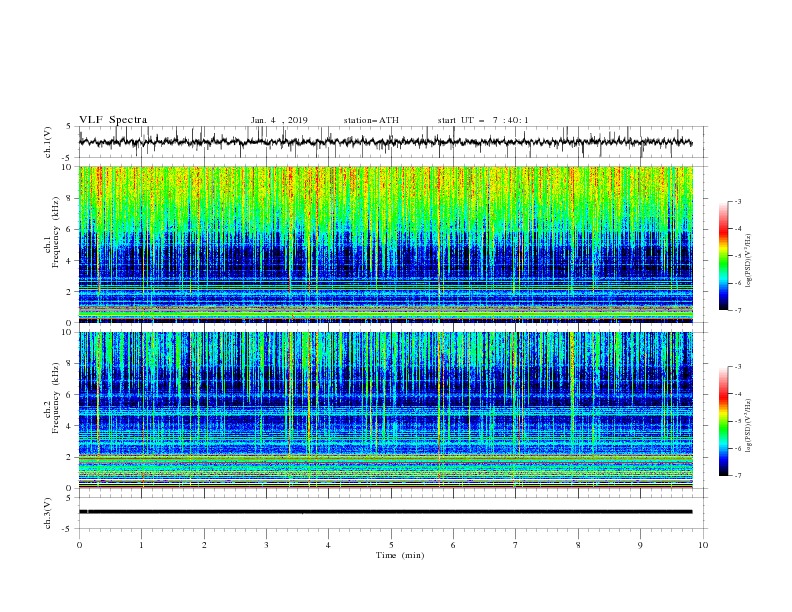
Task: Click the "-3" label on ch.1 color bar
Action: coord(738,201)
